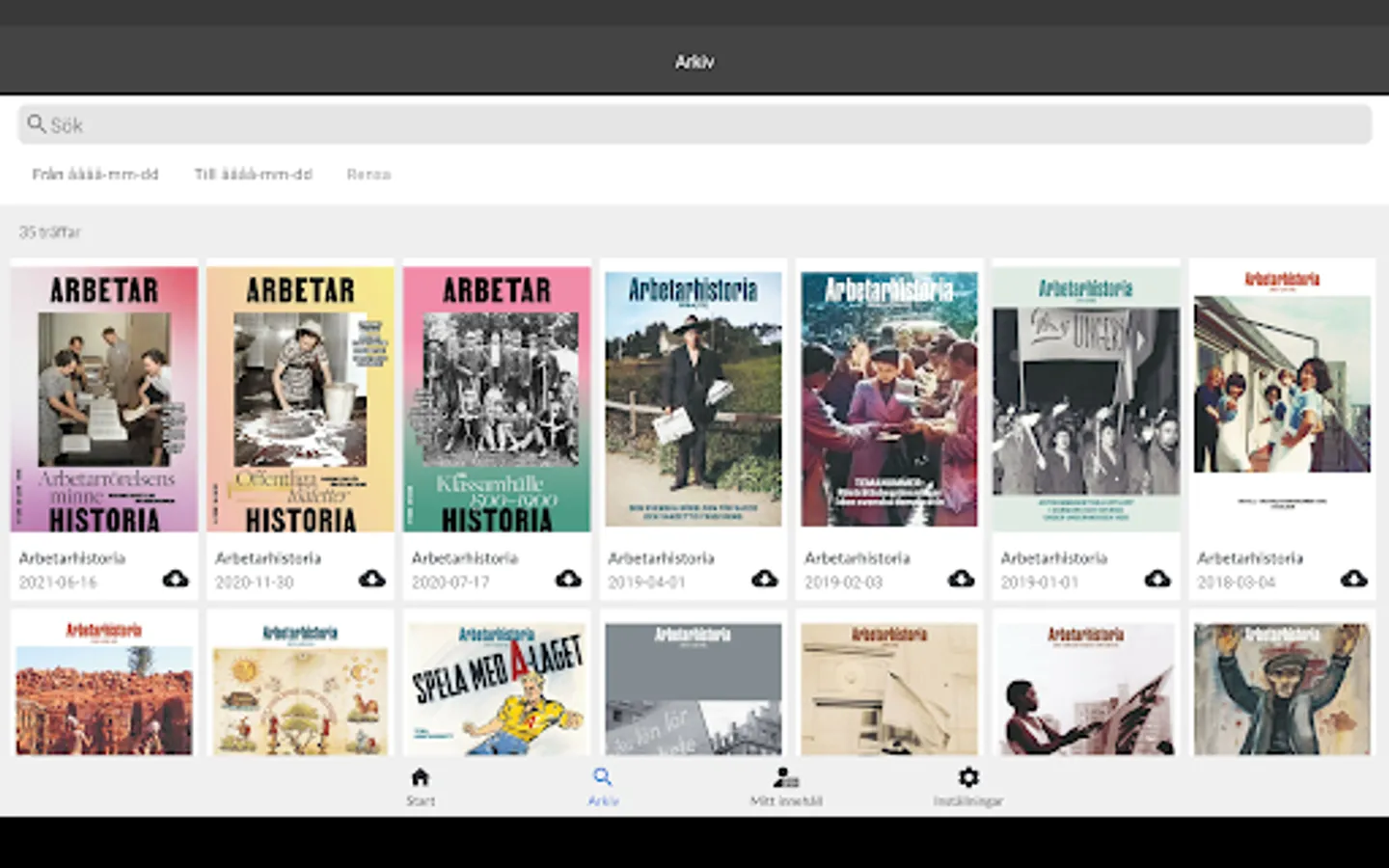The height and width of the screenshot is (868, 1389).
Task: Open the 2018-03-04 issue cover
Action: click(x=1282, y=399)
